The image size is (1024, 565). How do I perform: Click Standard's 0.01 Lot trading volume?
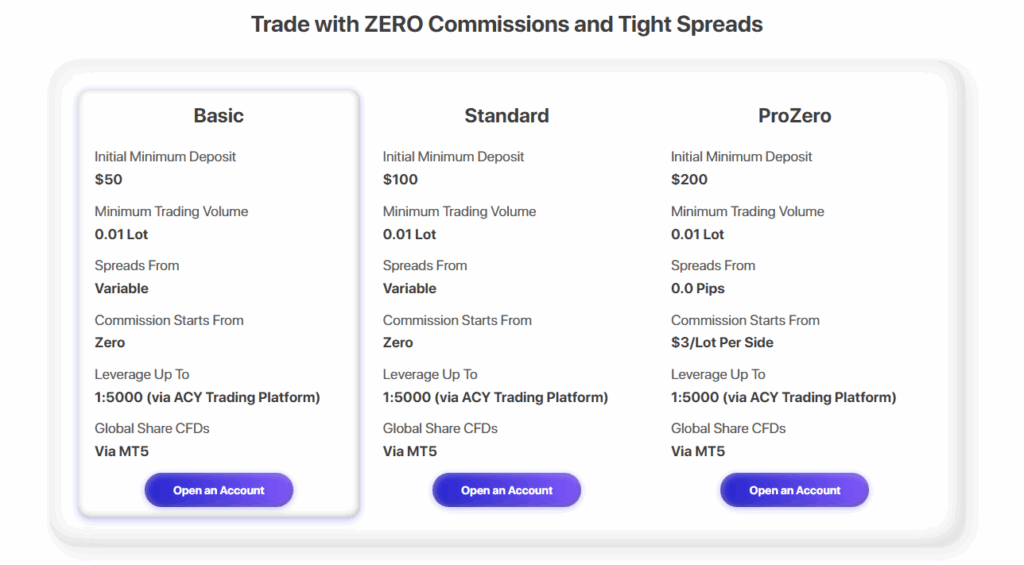[x=409, y=234]
